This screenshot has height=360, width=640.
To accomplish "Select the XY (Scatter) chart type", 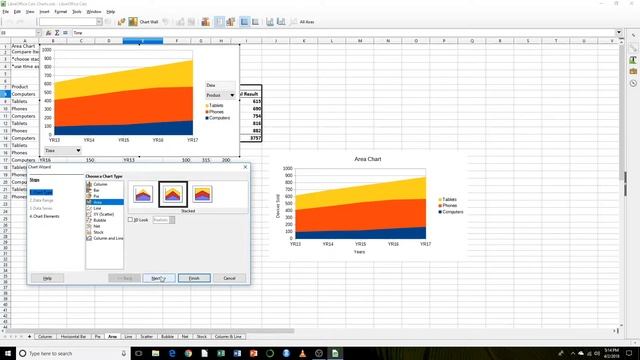I will 104,214.
